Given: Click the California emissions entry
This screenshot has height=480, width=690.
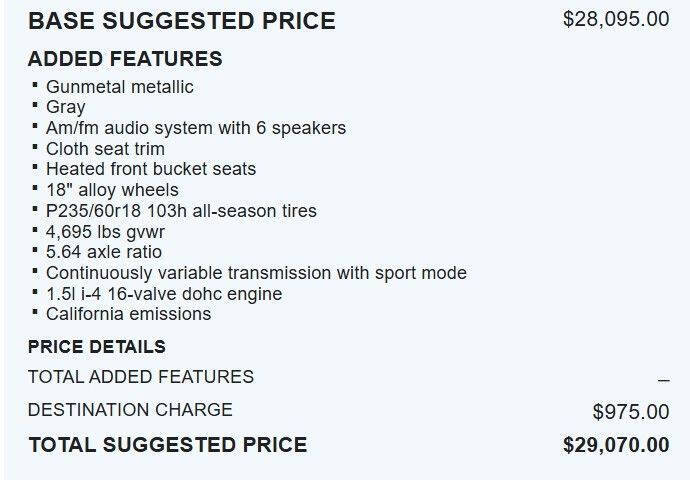Looking at the screenshot, I should 128,314.
